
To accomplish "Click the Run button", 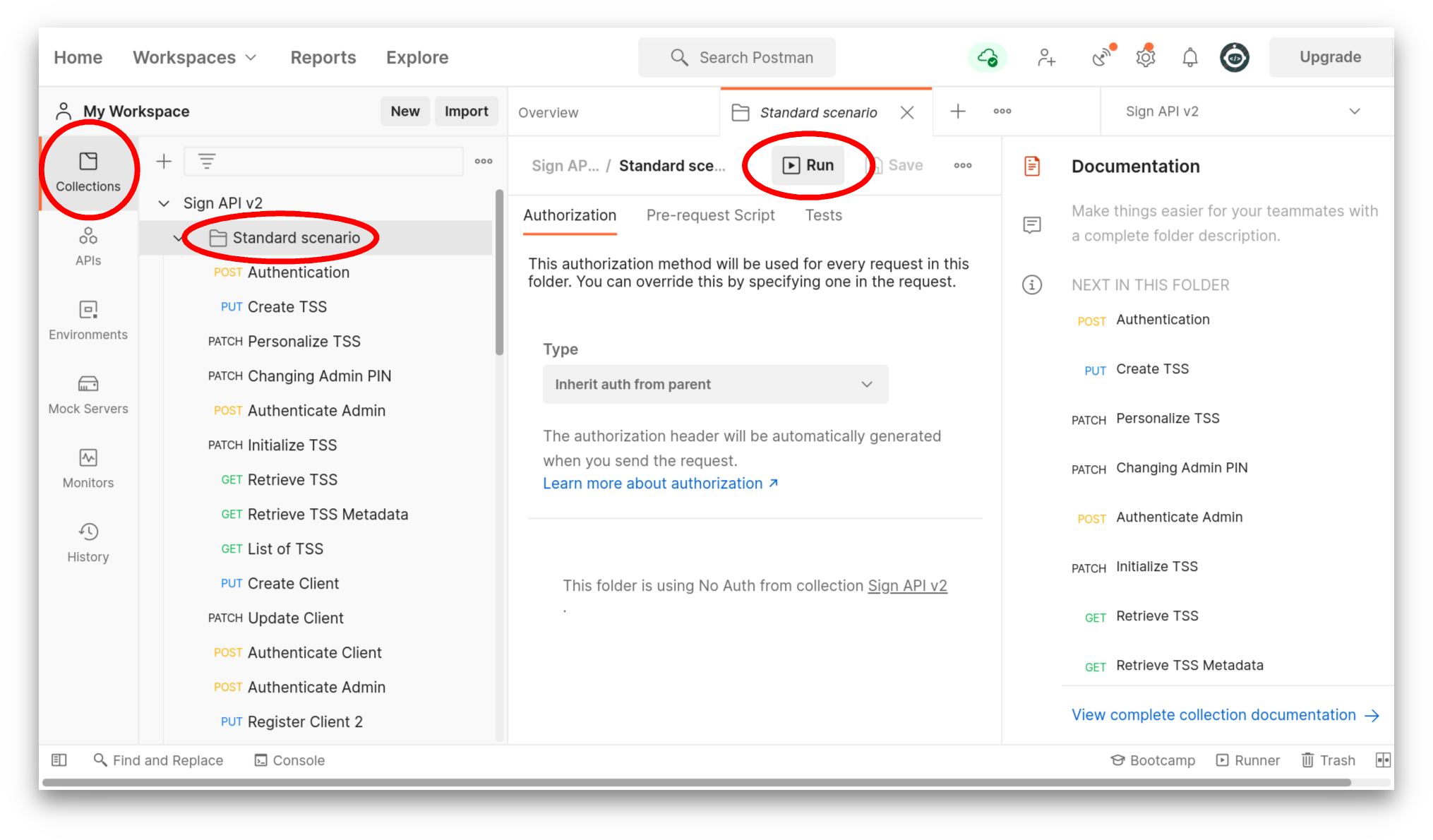I will [x=808, y=165].
